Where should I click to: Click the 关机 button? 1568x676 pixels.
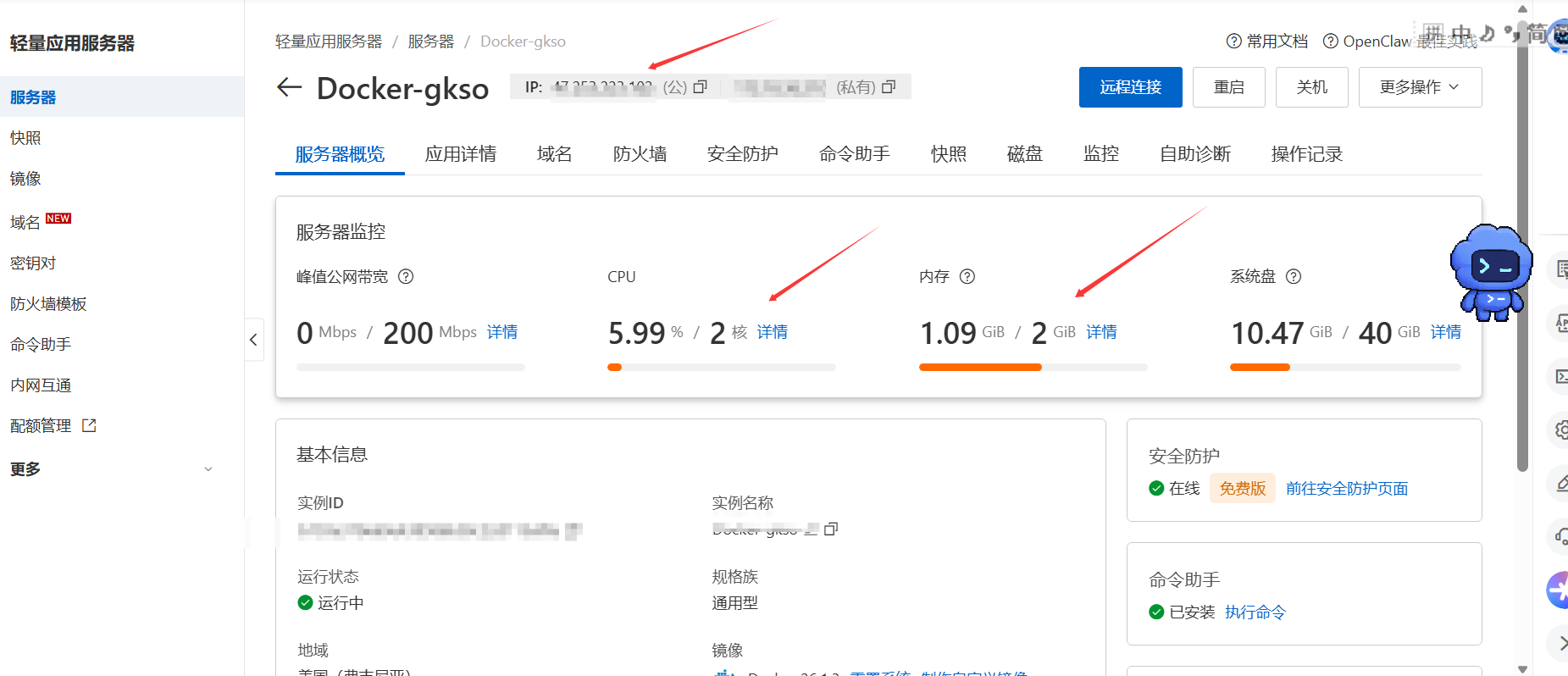click(x=1311, y=87)
